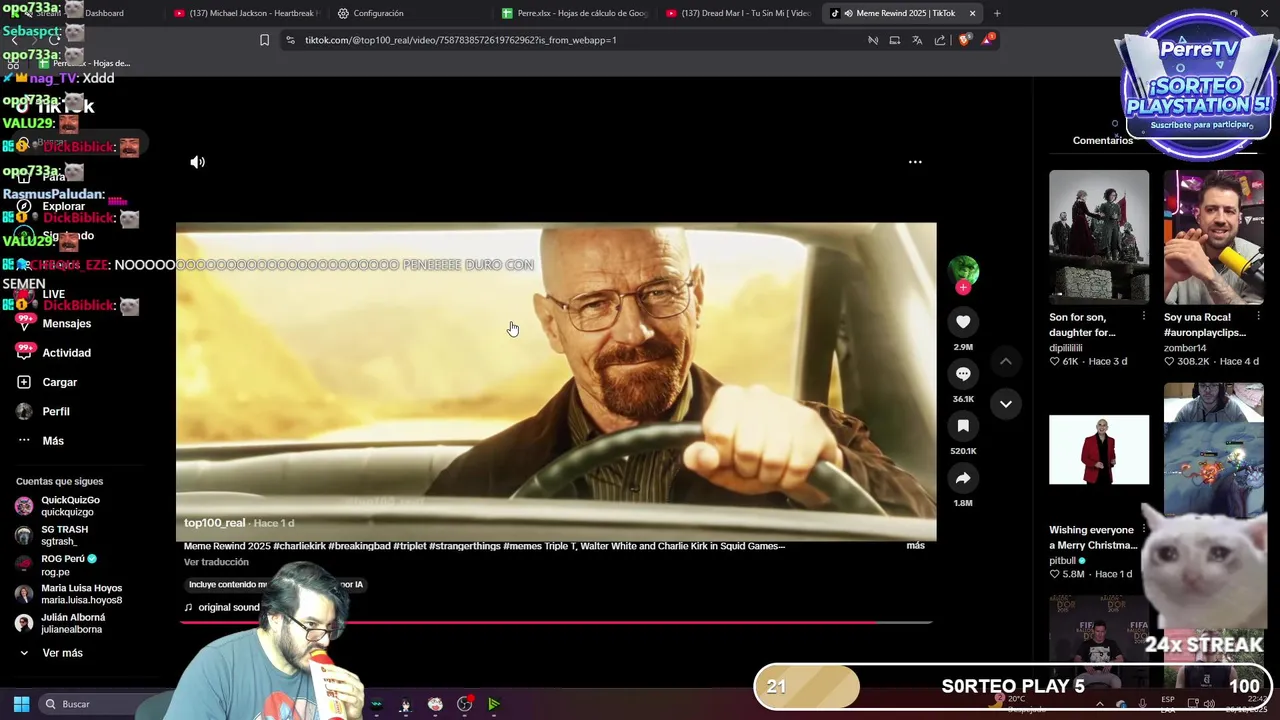This screenshot has width=1280, height=720.
Task: Open the video creator avatar
Action: coord(963,270)
